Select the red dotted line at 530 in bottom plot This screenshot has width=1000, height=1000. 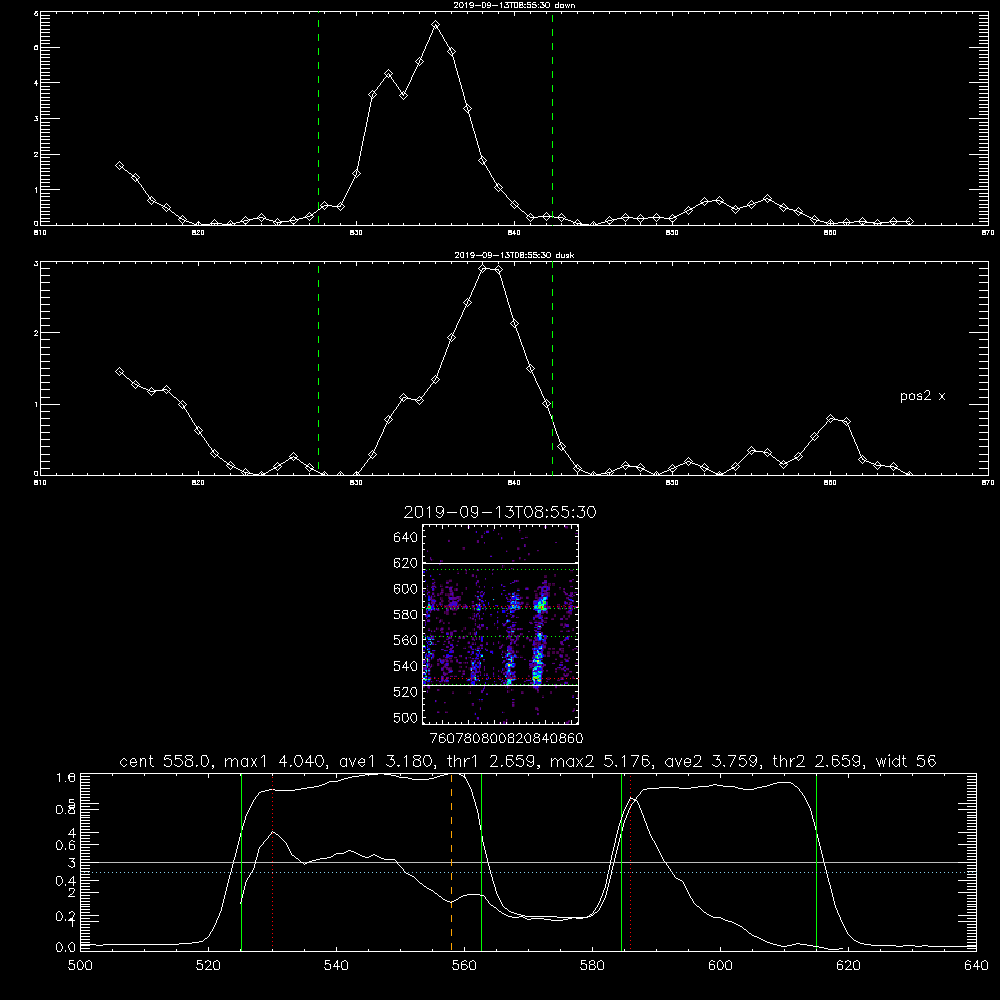point(272,862)
